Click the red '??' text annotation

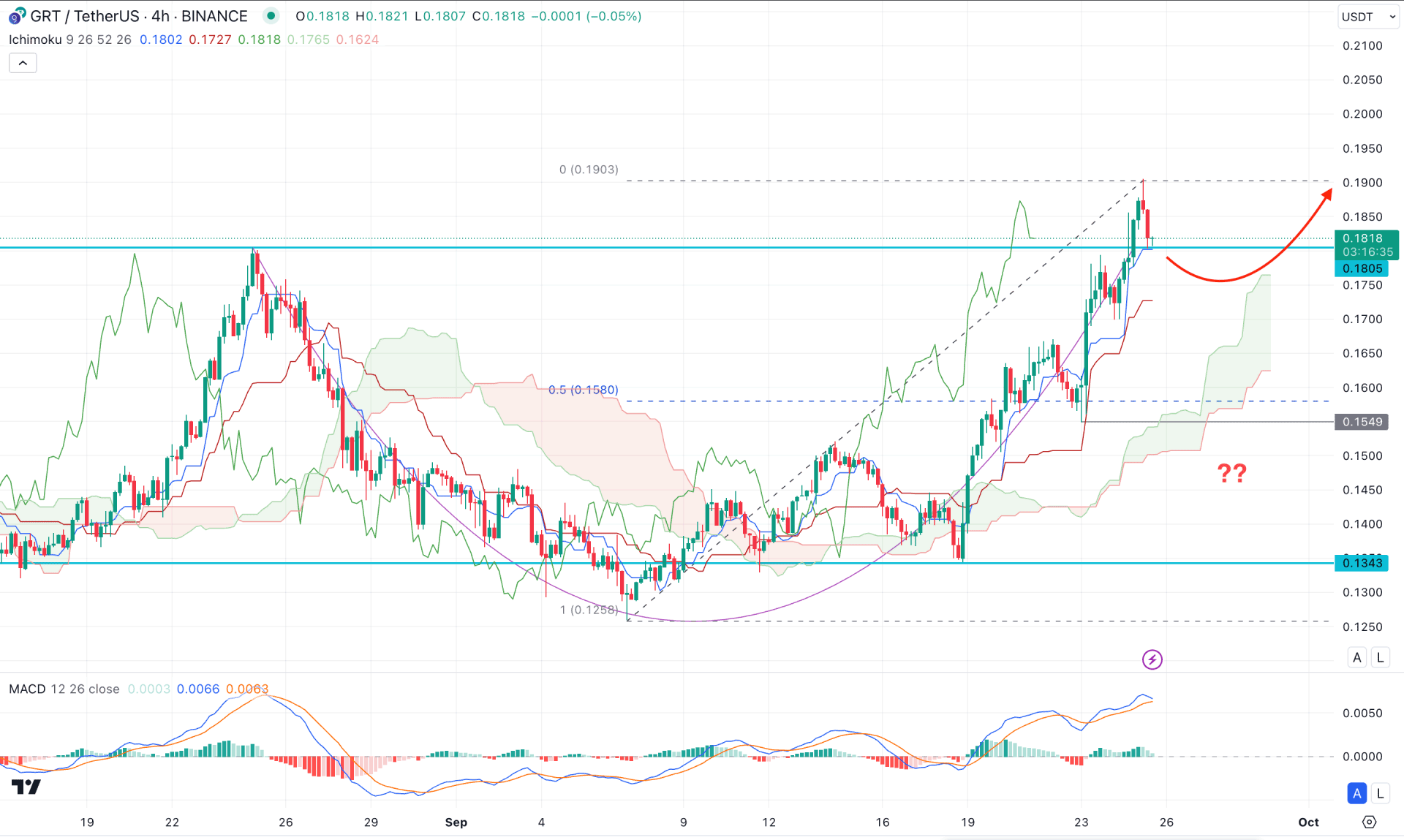point(1232,473)
